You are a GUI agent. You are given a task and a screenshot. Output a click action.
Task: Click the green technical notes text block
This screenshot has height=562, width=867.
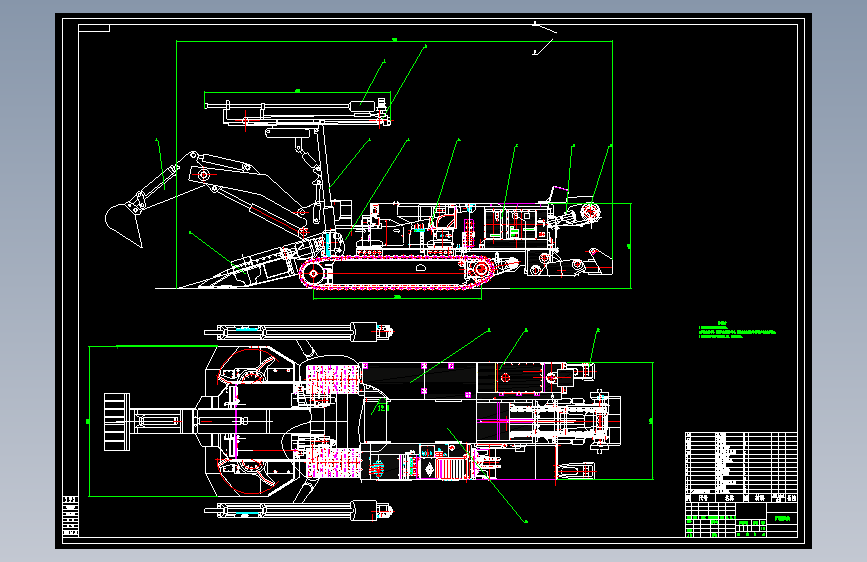click(737, 330)
